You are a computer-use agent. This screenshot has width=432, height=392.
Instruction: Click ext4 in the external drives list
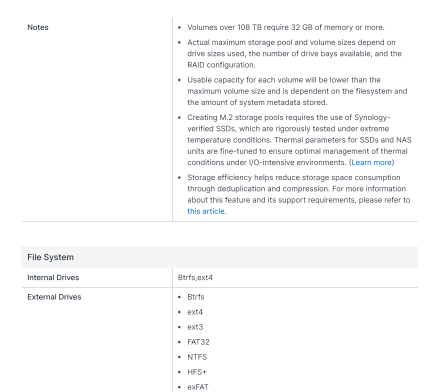pyautogui.click(x=195, y=312)
